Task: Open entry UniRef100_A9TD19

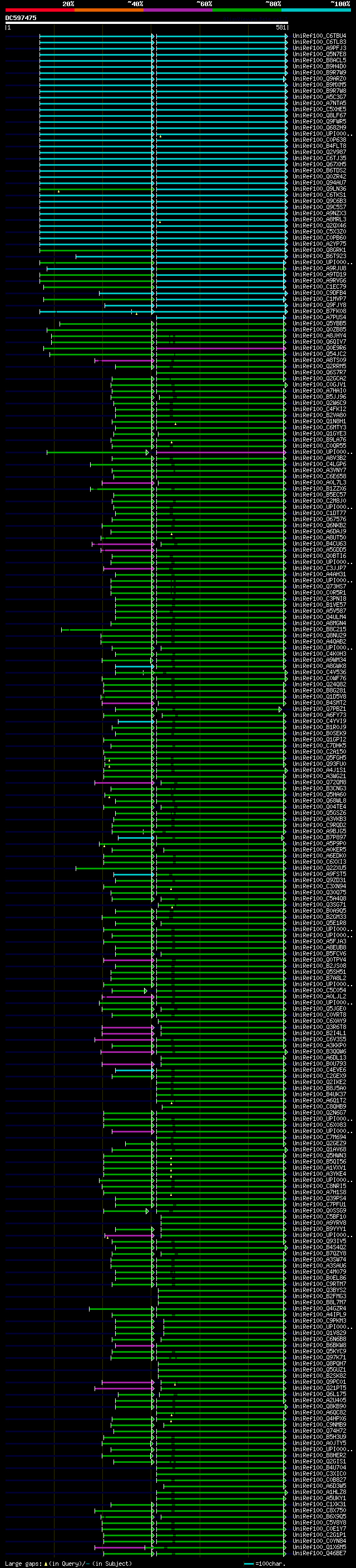Action: 319,275
